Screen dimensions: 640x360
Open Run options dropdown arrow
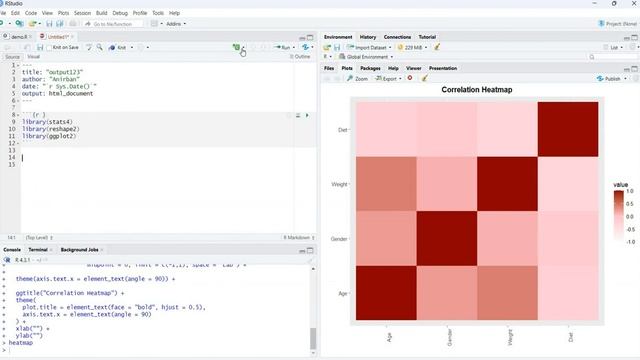click(293, 48)
